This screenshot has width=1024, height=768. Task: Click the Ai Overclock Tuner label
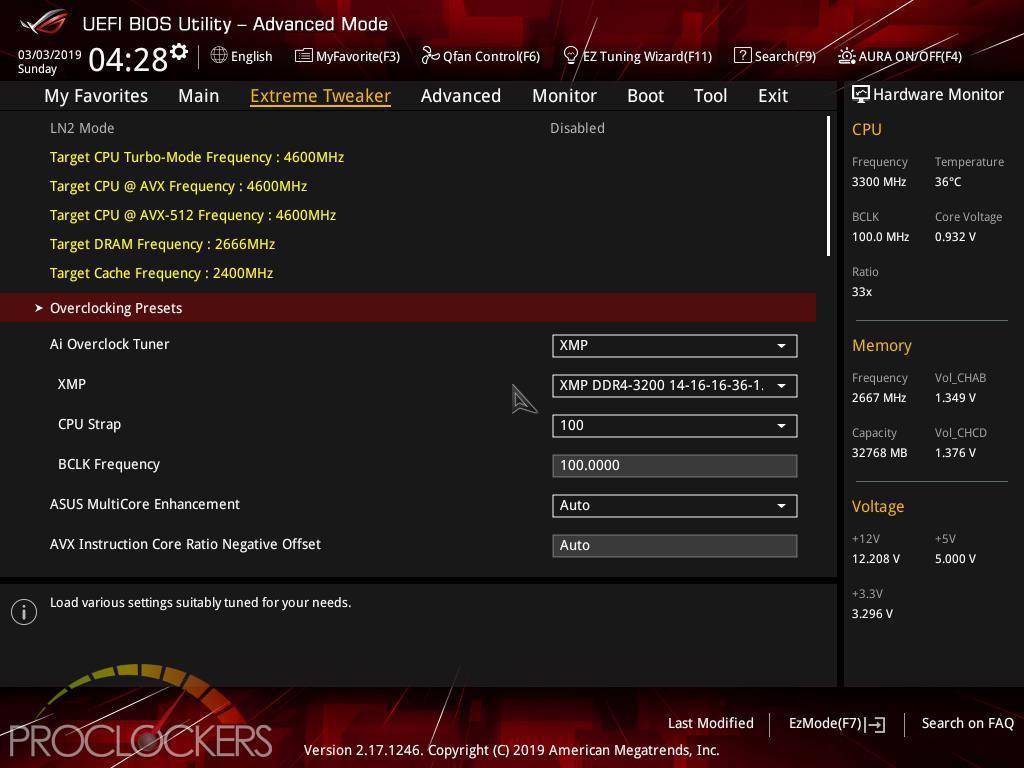click(x=110, y=344)
